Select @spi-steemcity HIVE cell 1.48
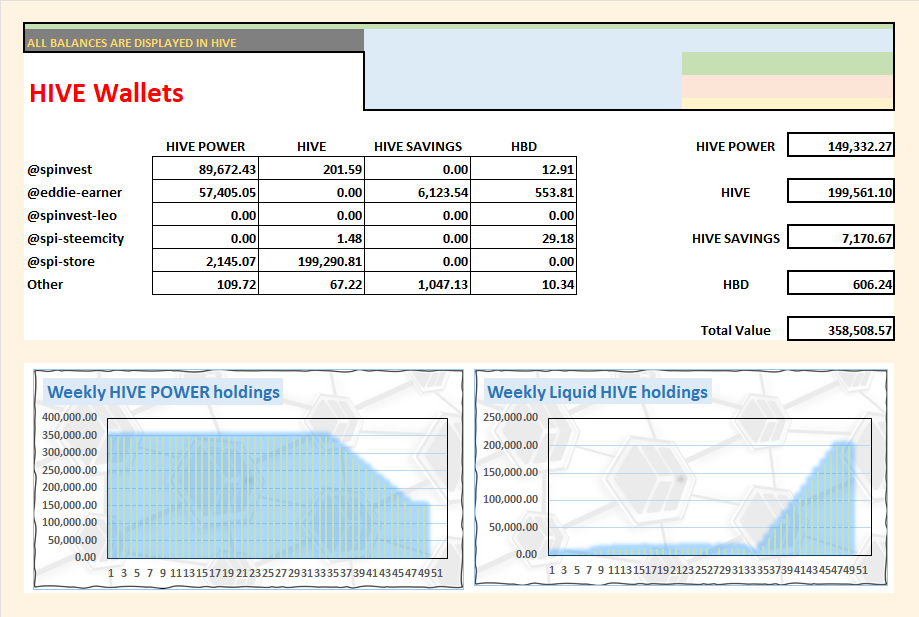The height and width of the screenshot is (617, 919). (x=311, y=238)
